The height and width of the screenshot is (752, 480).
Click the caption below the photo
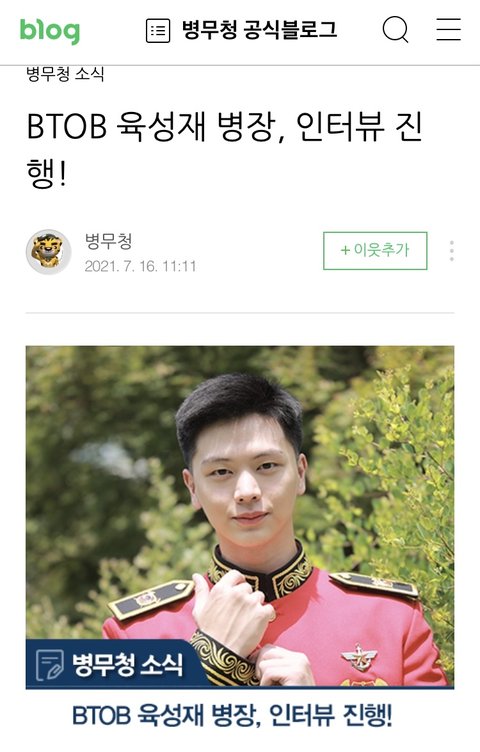(x=233, y=716)
